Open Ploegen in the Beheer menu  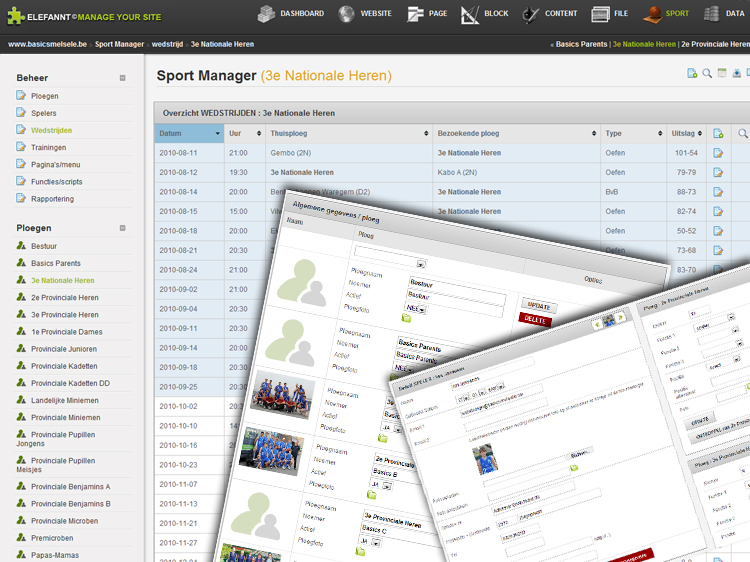coord(44,96)
